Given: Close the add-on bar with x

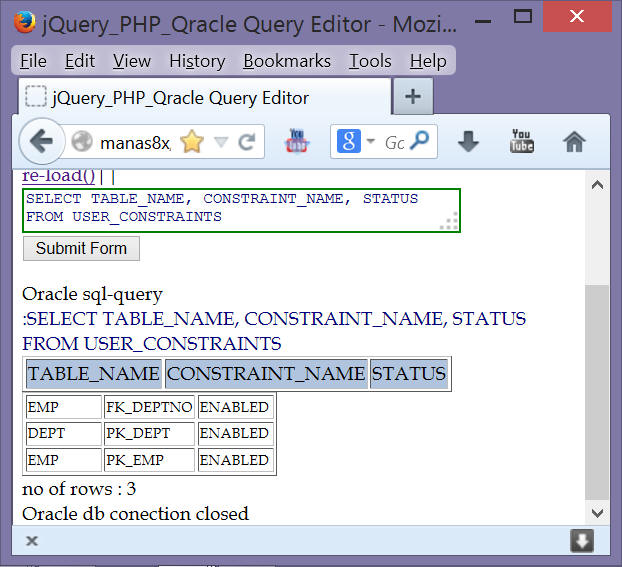Looking at the screenshot, I should tap(32, 541).
